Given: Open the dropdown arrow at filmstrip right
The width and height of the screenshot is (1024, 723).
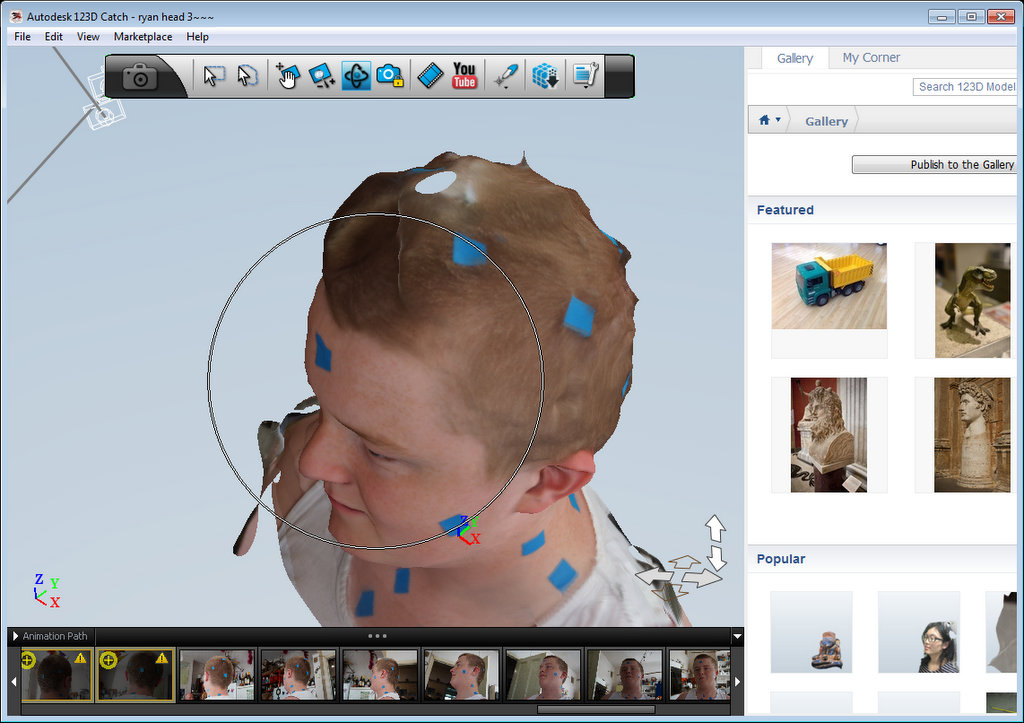Looking at the screenshot, I should tap(737, 636).
